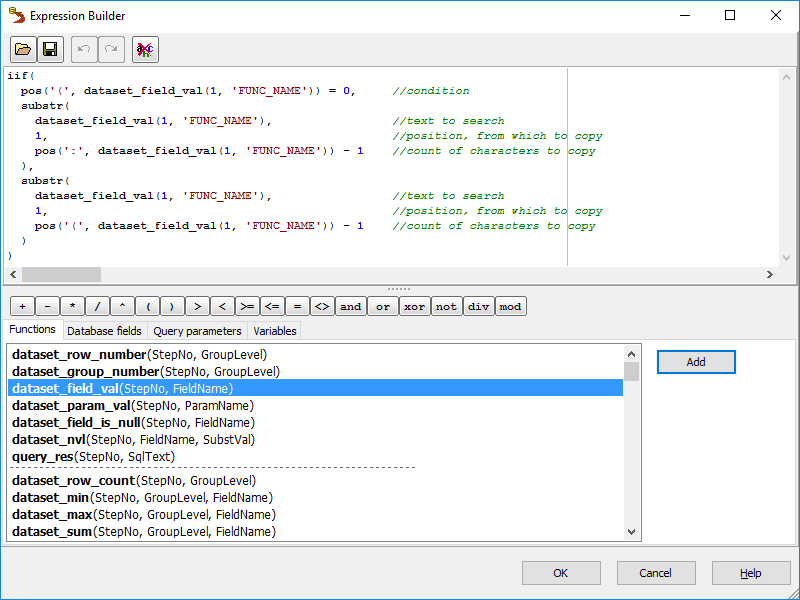Switch to the Database fields tab
This screenshot has width=800, height=600.
tap(104, 331)
